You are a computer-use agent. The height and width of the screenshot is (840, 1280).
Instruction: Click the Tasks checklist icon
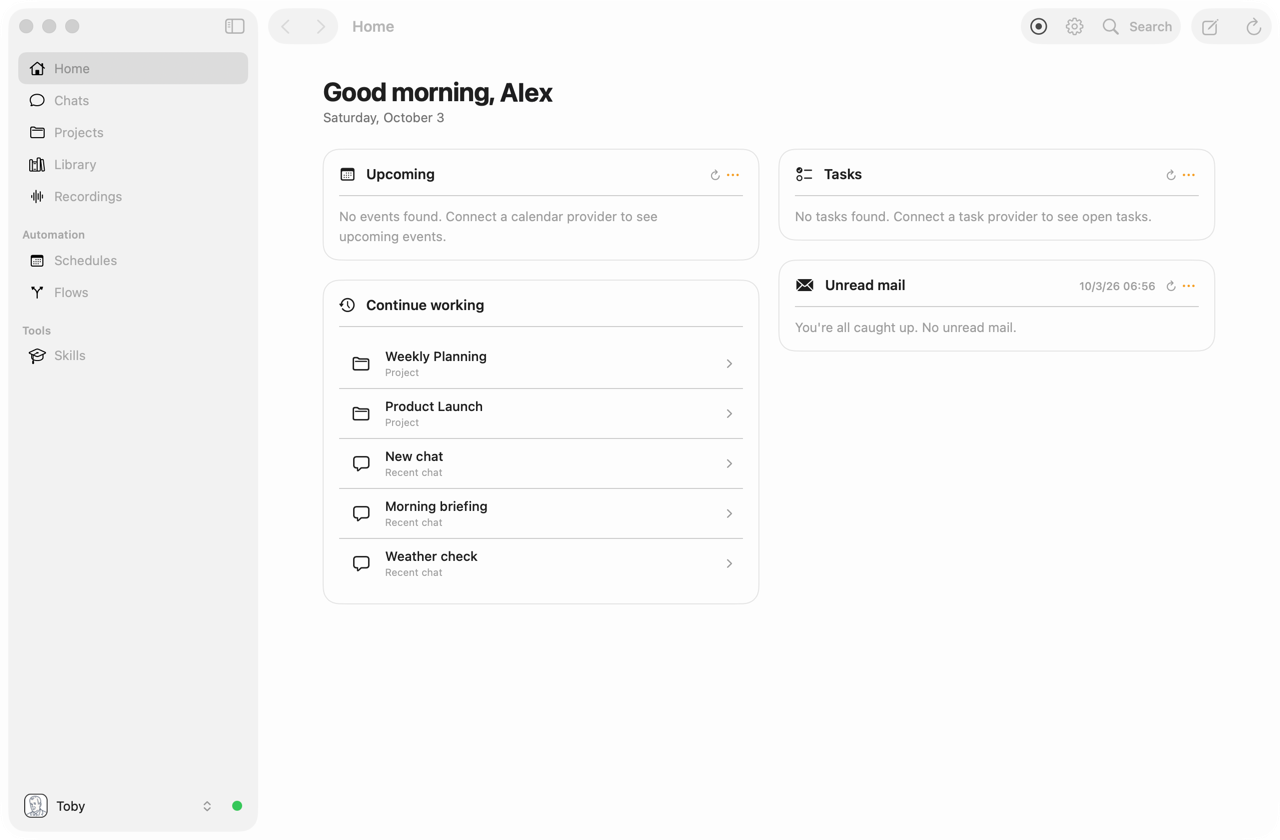[804, 174]
